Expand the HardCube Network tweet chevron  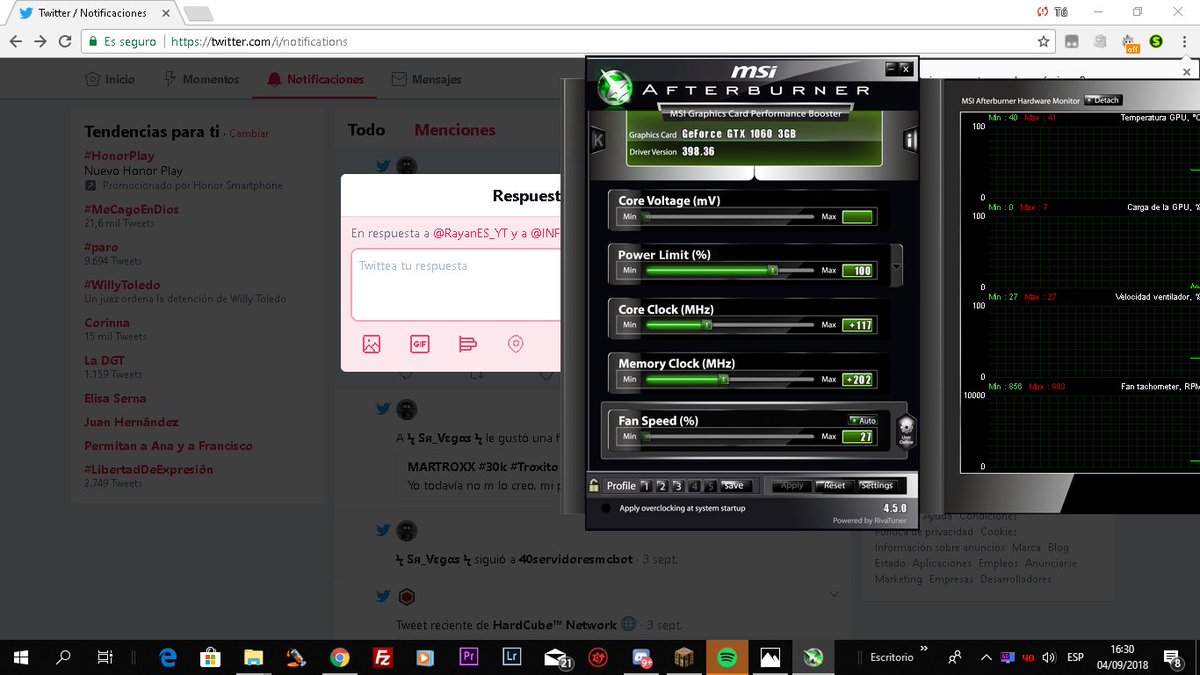click(834, 594)
